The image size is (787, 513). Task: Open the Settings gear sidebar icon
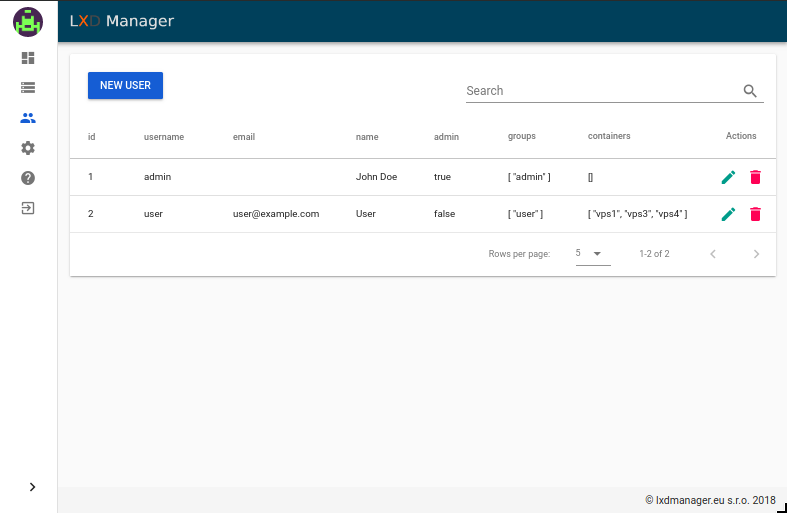28,148
